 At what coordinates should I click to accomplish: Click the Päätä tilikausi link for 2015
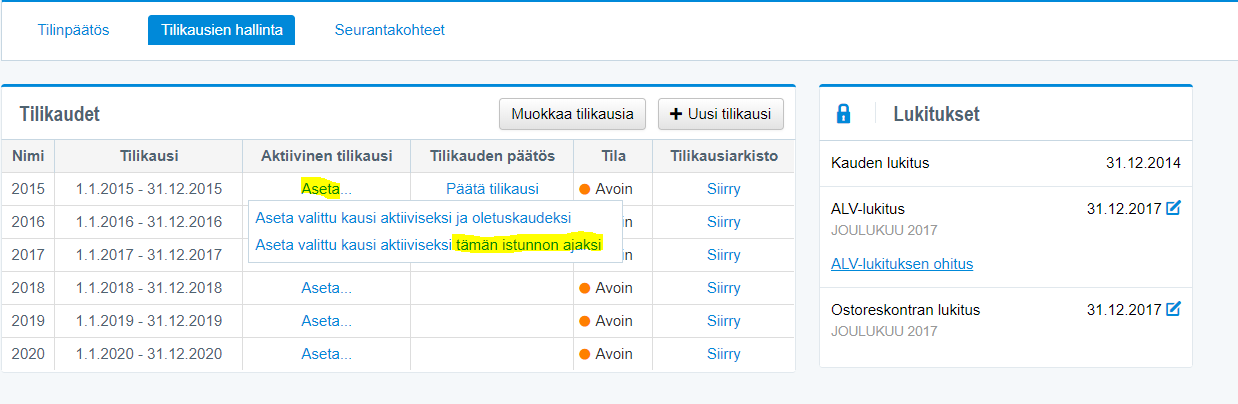click(492, 189)
